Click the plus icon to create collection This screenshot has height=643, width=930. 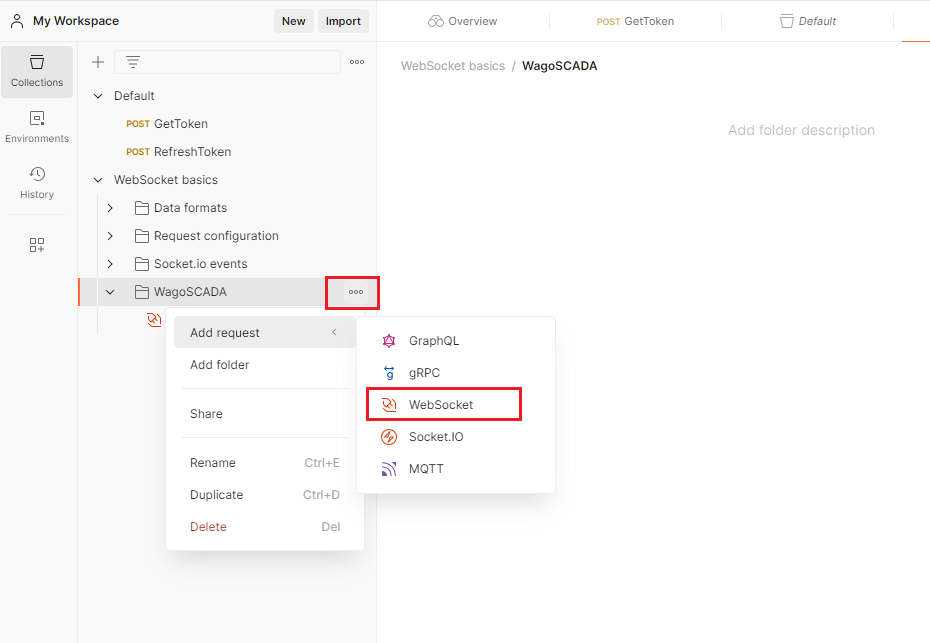click(x=98, y=62)
